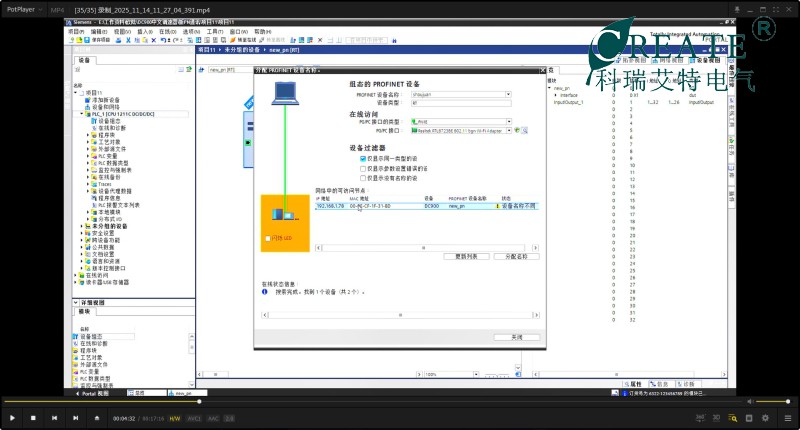Screen dimensions: 800x430
Task: Click the Delete X icon in toolbar
Action: [154, 40]
